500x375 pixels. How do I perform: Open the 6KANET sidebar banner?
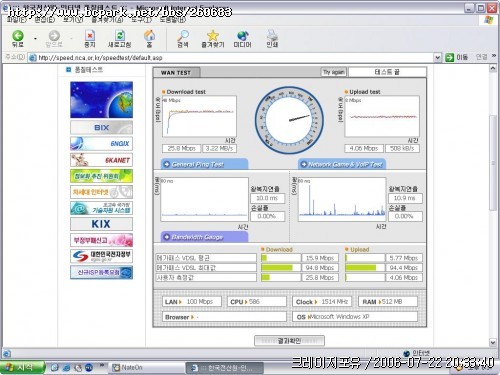click(101, 160)
